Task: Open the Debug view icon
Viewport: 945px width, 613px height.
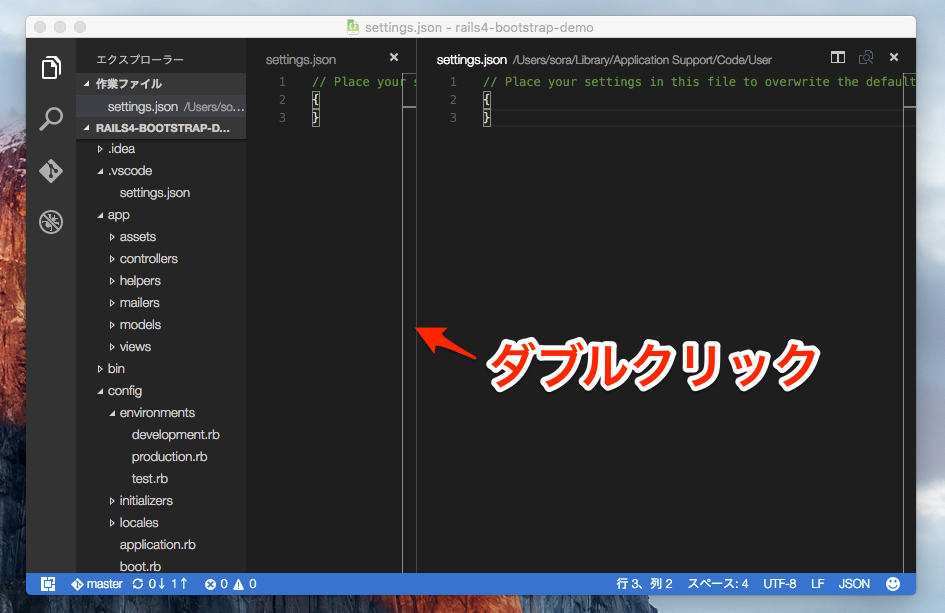Action: [51, 222]
